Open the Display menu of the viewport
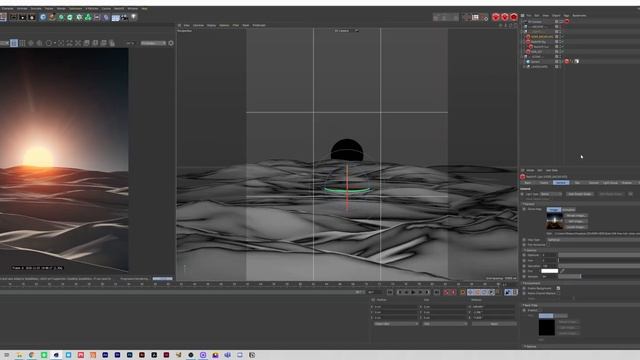The width and height of the screenshot is (640, 360). pos(211,25)
